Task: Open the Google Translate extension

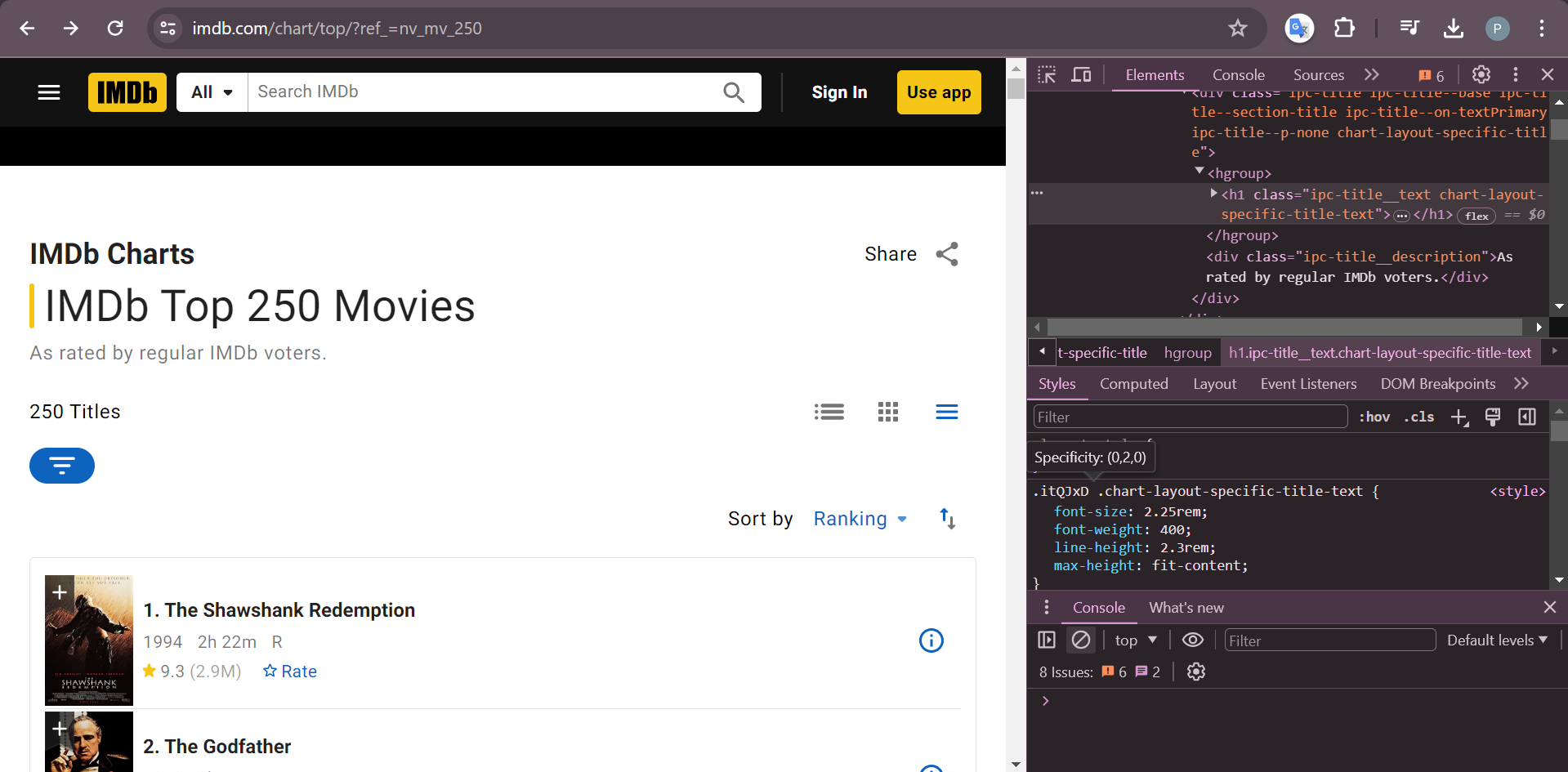Action: [1299, 29]
